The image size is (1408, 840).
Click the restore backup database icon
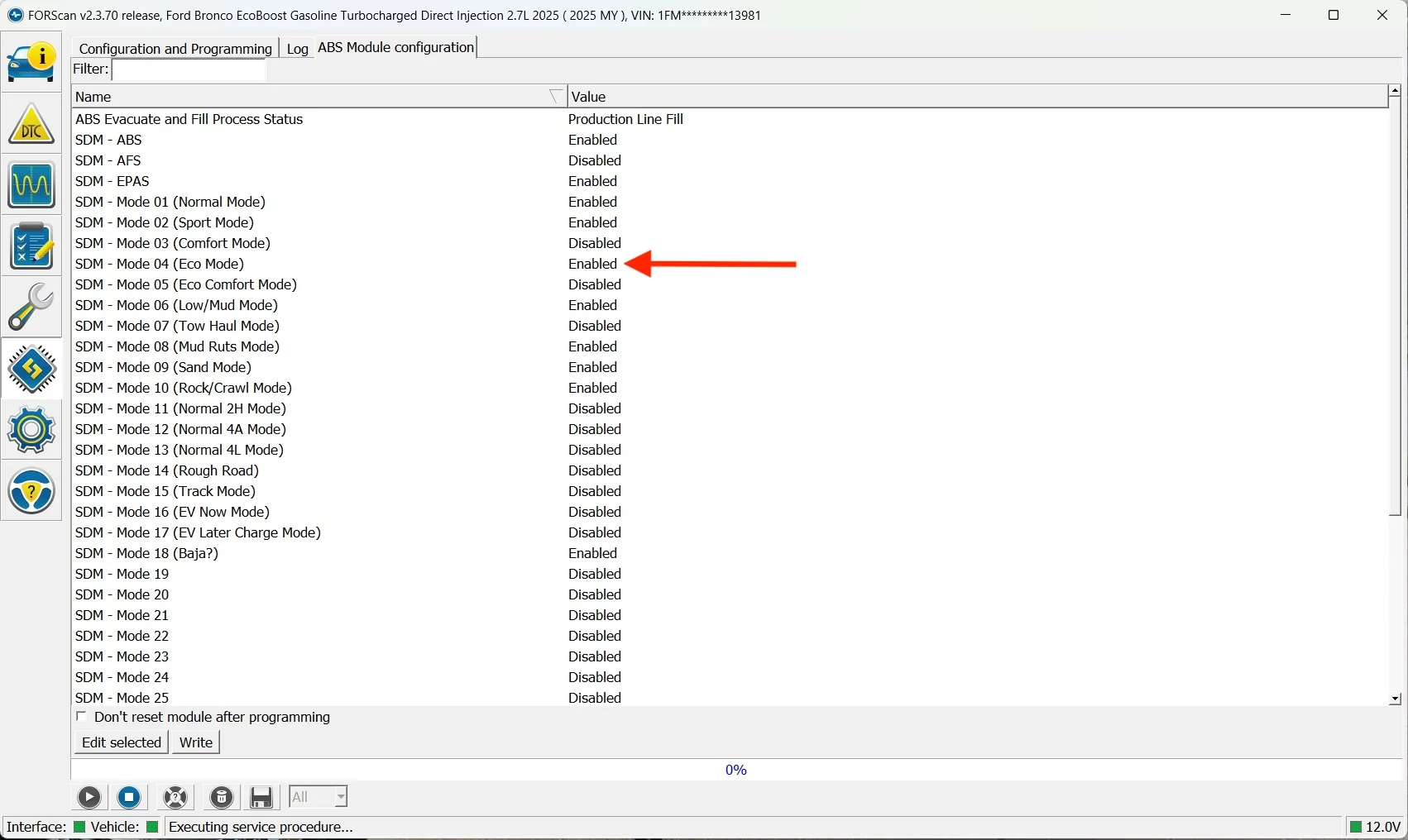pyautogui.click(x=222, y=797)
